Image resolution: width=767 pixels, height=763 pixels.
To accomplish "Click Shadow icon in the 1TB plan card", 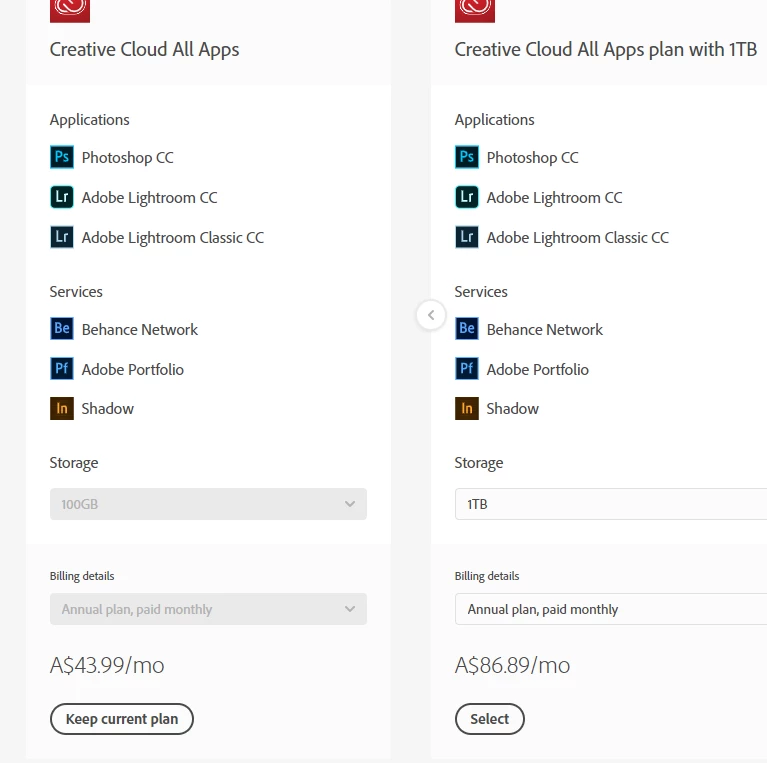I will pyautogui.click(x=467, y=408).
